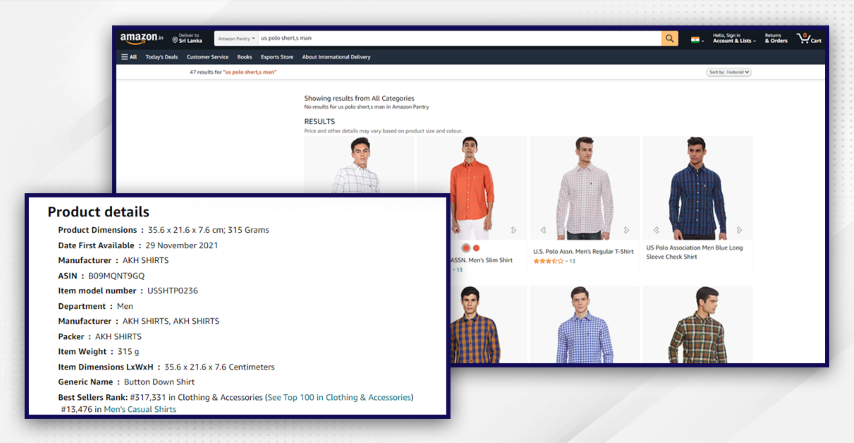The image size is (854, 443).
Task: Click the Amazon.in logo
Action: point(142,38)
